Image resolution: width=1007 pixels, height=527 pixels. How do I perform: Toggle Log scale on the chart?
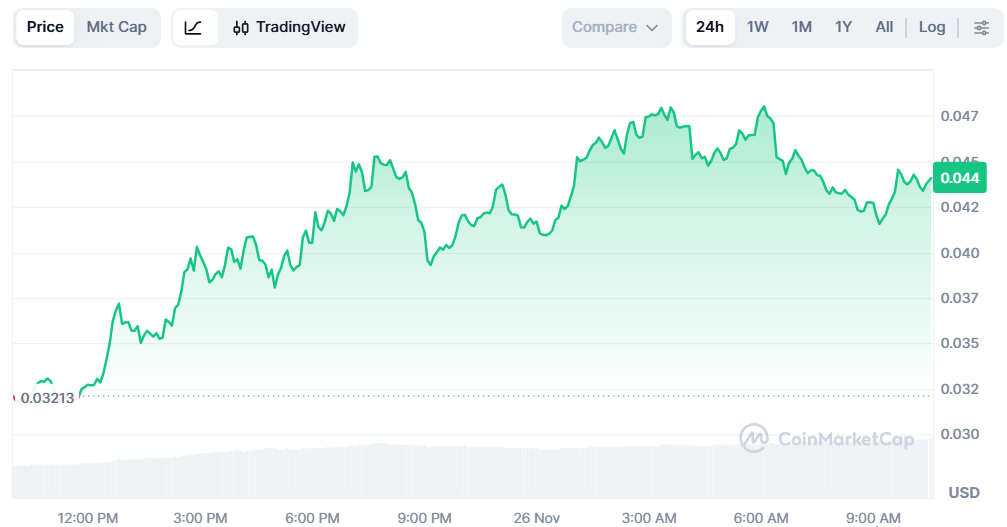click(932, 28)
